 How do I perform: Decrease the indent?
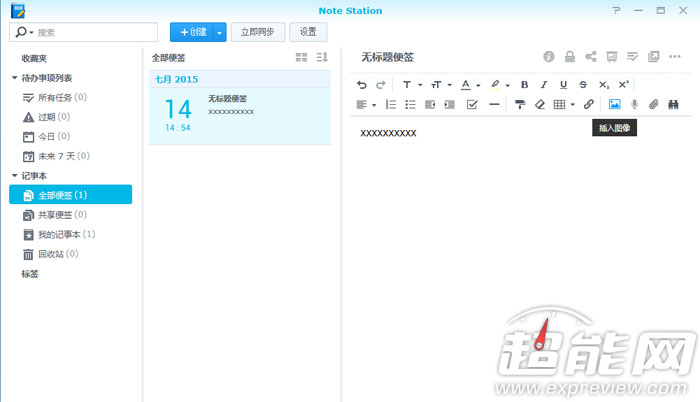point(430,105)
